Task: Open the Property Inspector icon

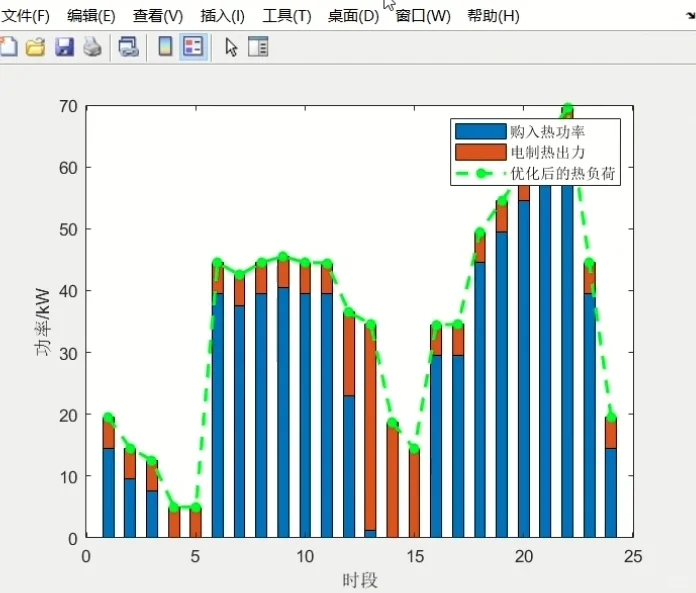Action: (258, 47)
